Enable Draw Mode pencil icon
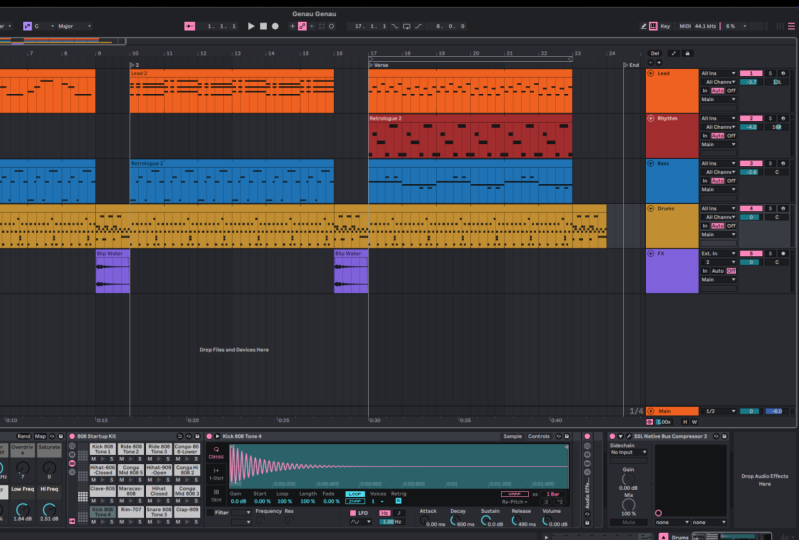Screen dimensions: 799x540 [x=643, y=26]
